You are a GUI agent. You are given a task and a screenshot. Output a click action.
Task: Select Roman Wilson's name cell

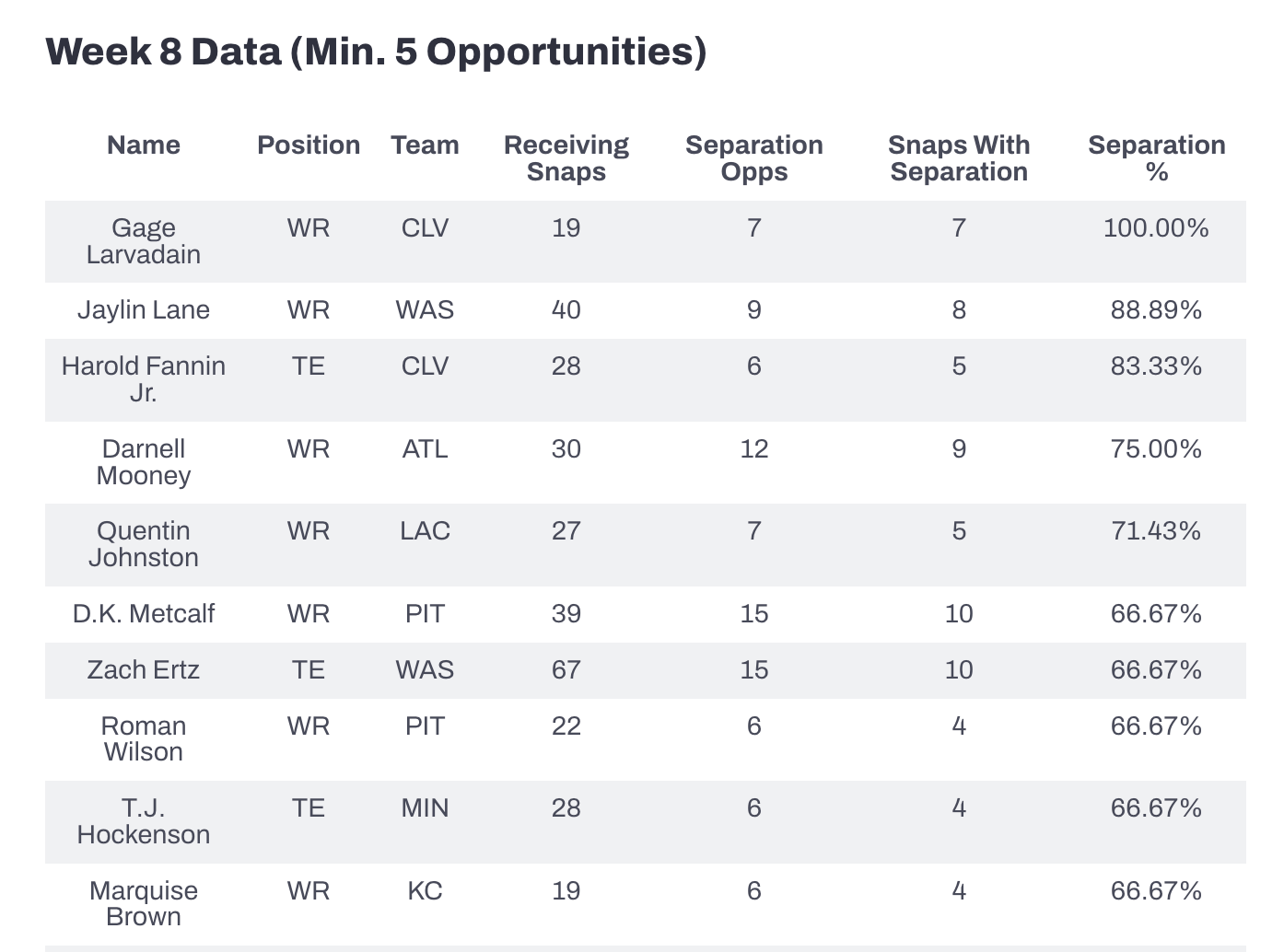click(x=143, y=739)
